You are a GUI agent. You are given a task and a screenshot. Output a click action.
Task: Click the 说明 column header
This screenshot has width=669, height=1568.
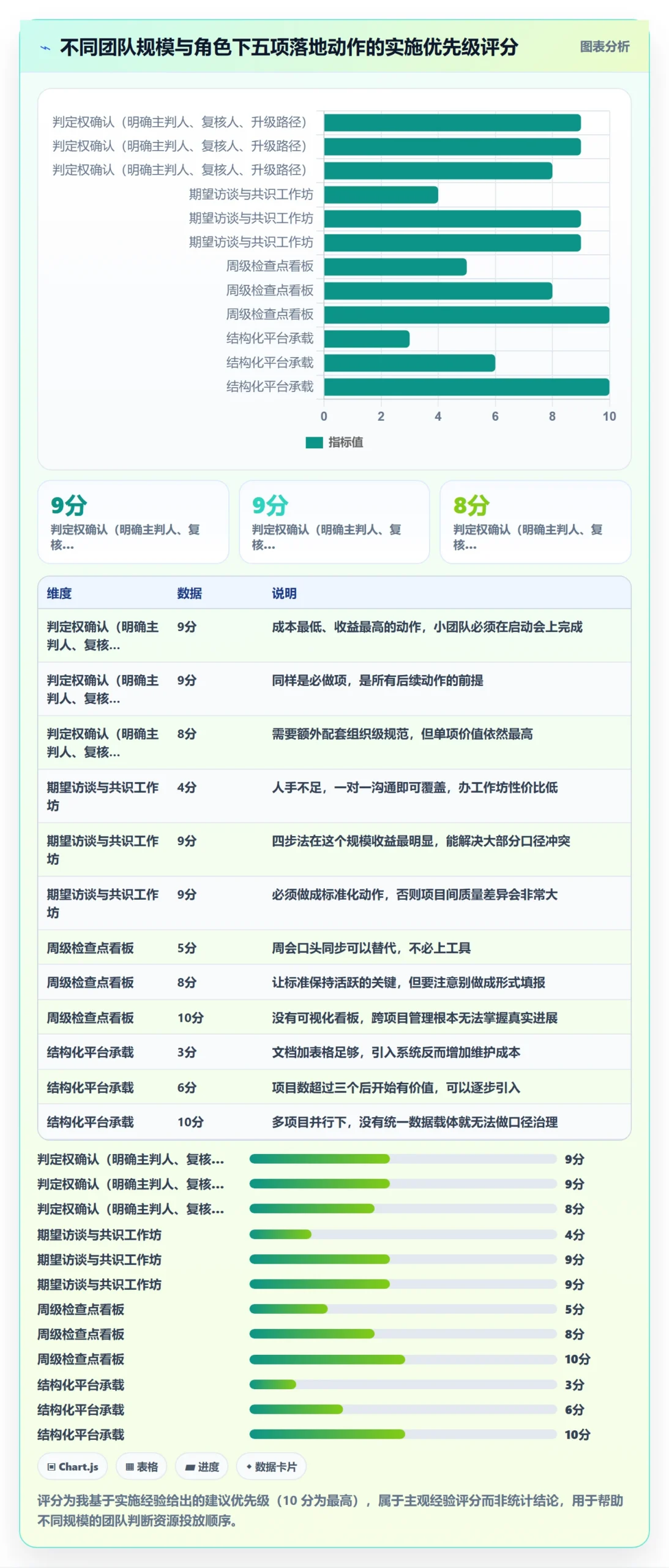(x=284, y=593)
